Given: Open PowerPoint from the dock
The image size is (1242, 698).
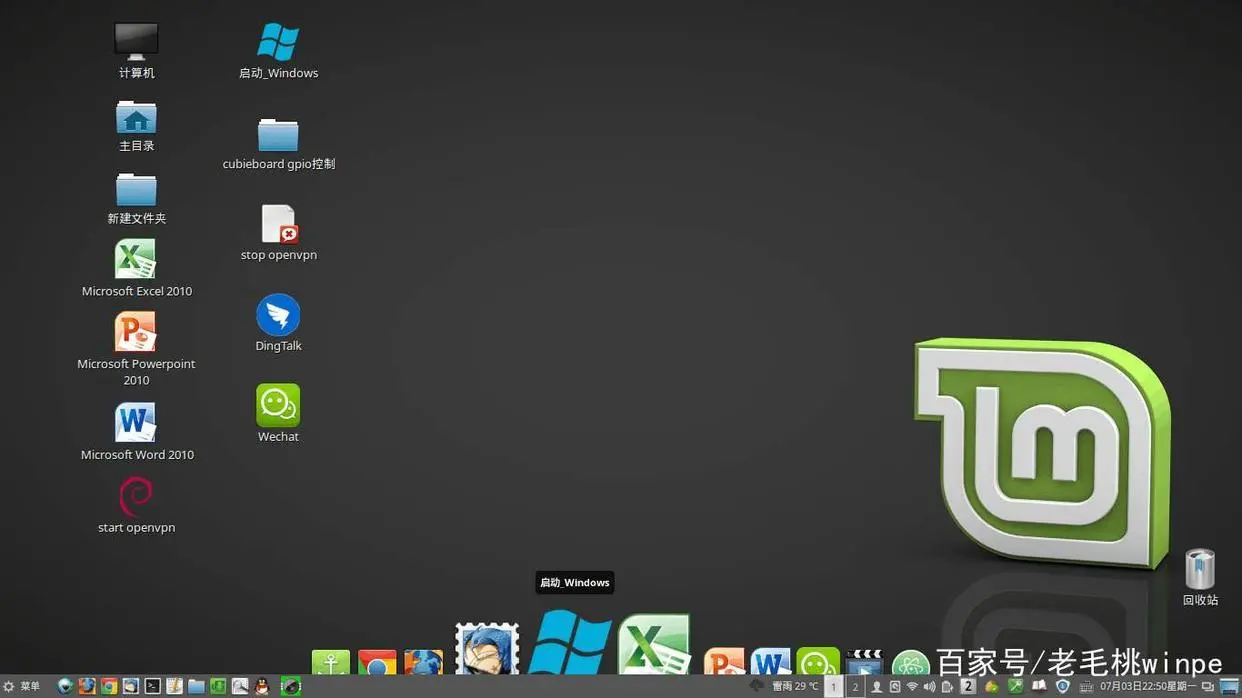Looking at the screenshot, I should tap(724, 662).
